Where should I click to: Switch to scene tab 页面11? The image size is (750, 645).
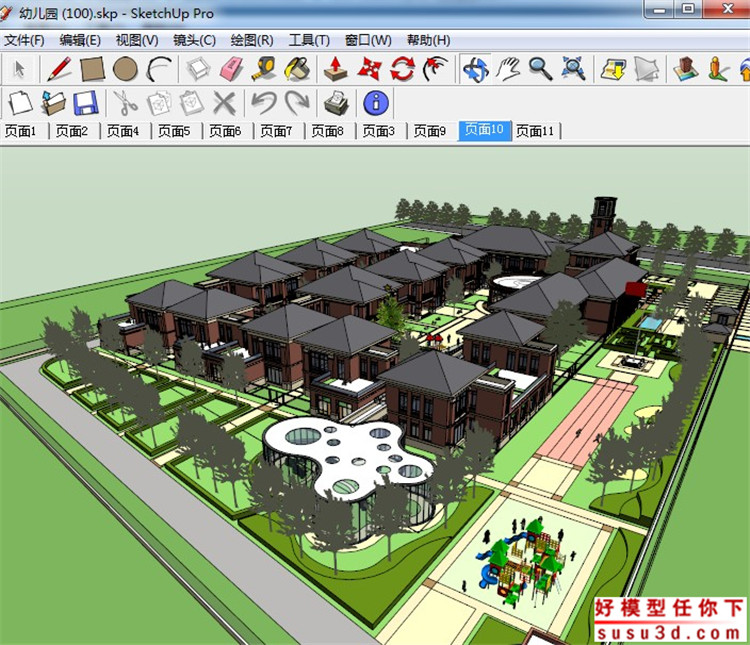pos(536,131)
